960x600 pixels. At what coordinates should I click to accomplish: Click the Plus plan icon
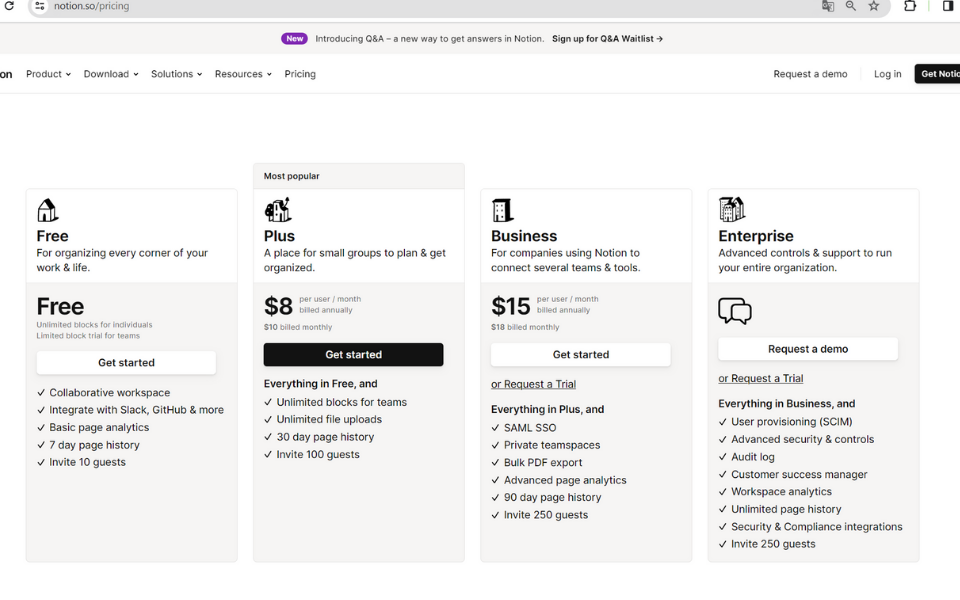tap(277, 210)
